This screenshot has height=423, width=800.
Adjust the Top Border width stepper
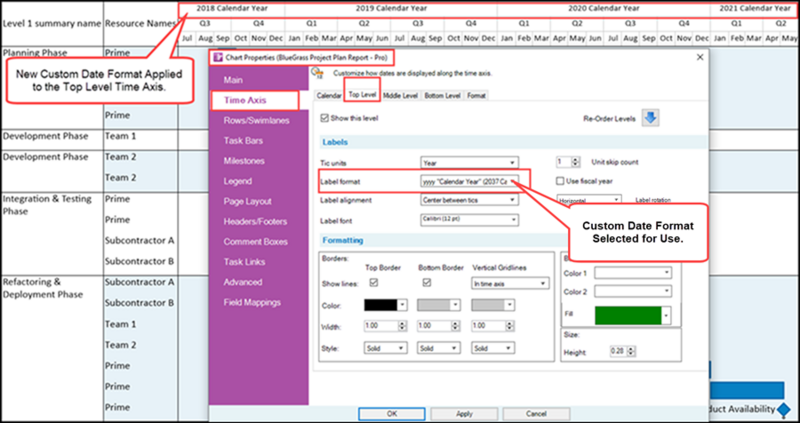pyautogui.click(x=403, y=326)
